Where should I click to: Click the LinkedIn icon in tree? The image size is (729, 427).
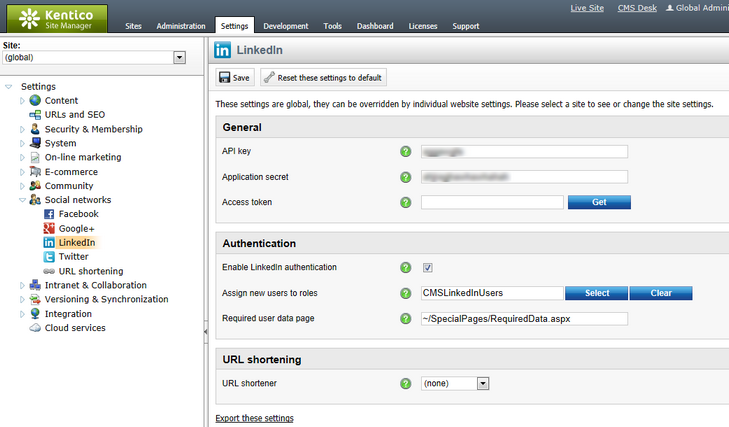click(x=49, y=242)
